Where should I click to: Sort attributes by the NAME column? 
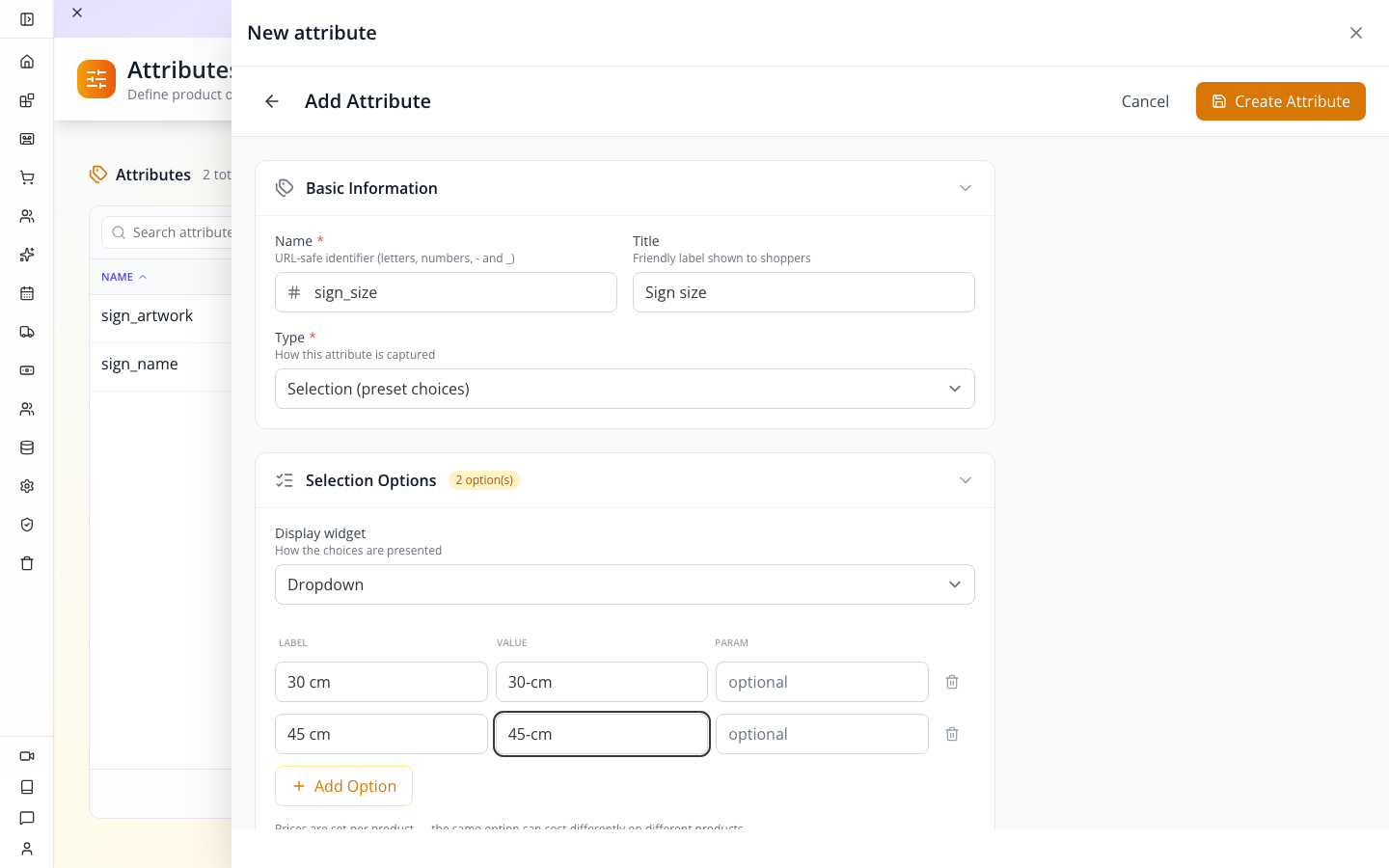tap(123, 277)
